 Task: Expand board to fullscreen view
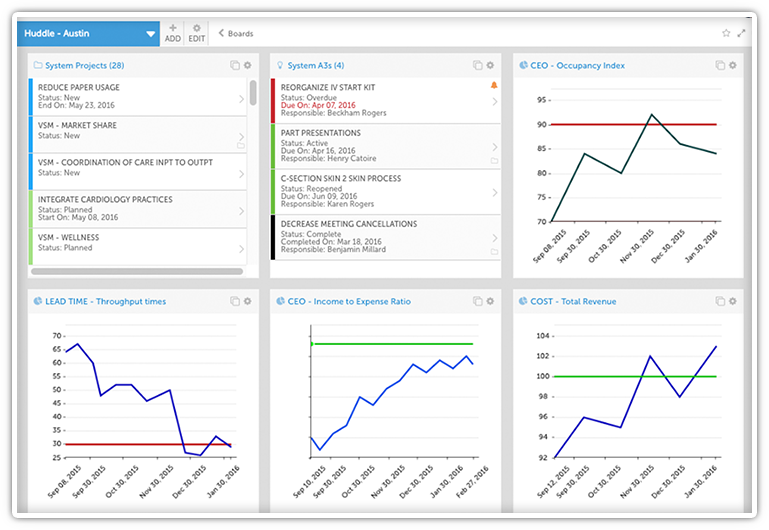(741, 33)
